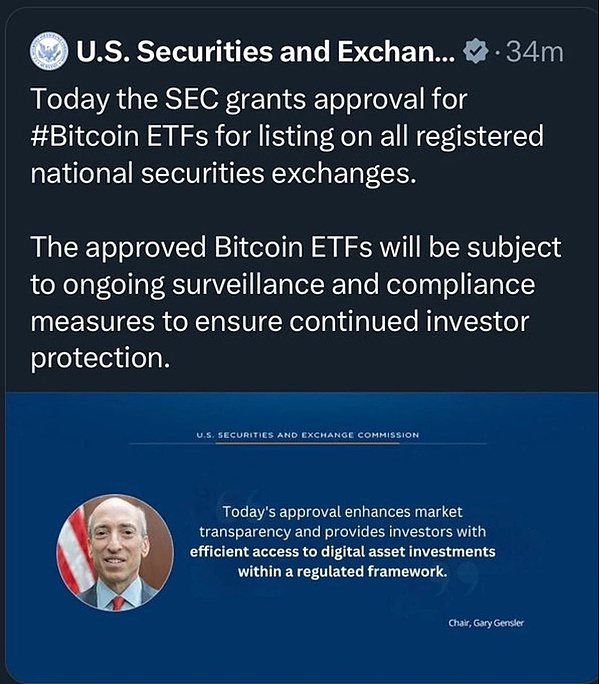Viewport: 600px width, 684px height.
Task: Click the American flag in the portrait
Action: 74,552
